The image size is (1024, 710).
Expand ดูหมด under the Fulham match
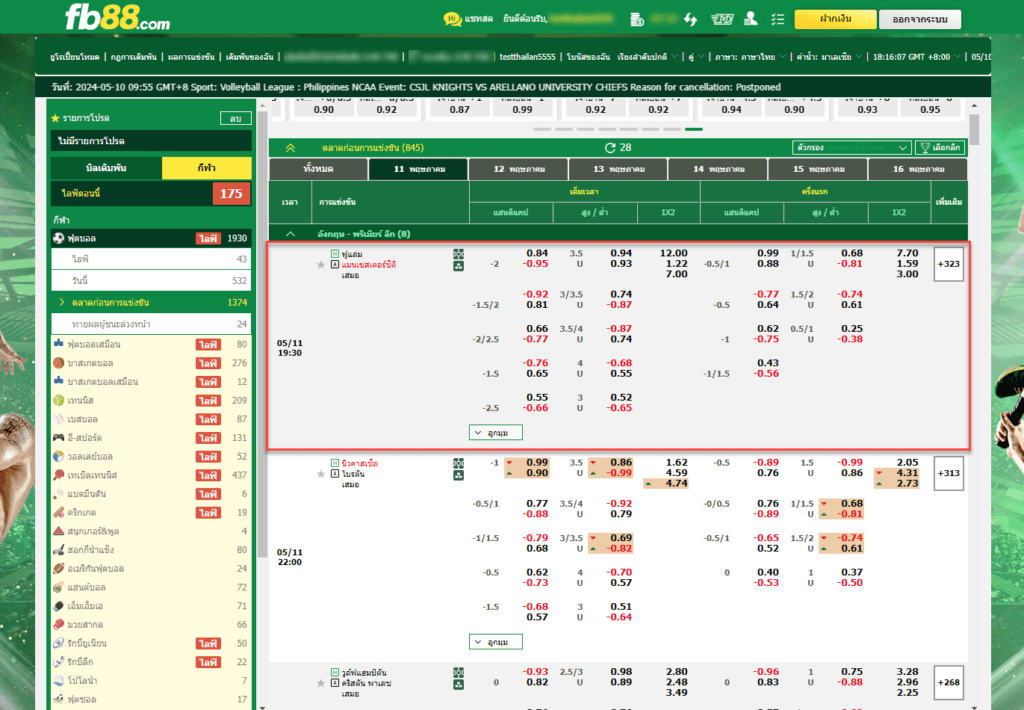coord(496,432)
